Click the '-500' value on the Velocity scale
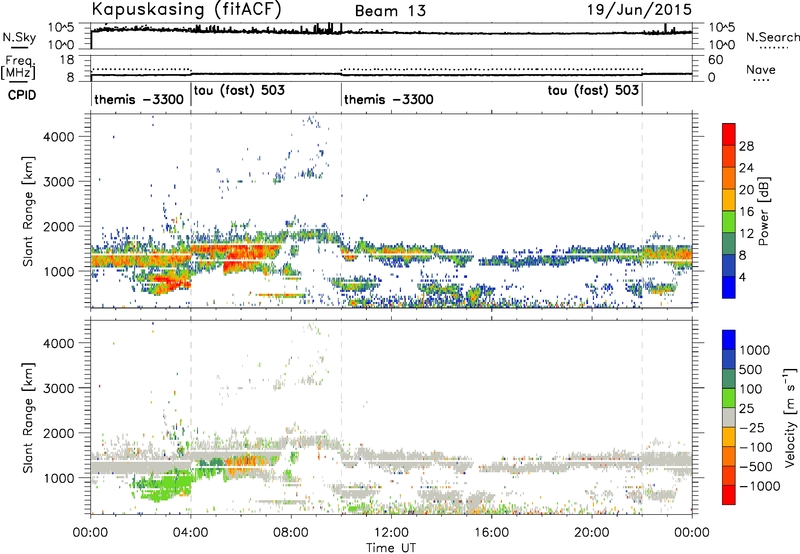 (756, 466)
